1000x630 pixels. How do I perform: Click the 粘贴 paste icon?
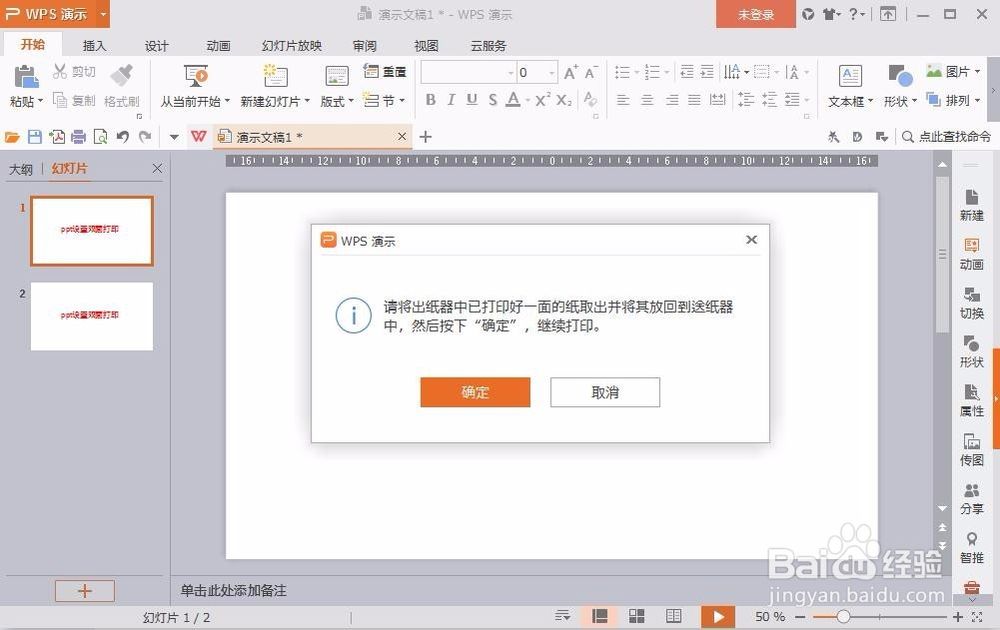26,77
